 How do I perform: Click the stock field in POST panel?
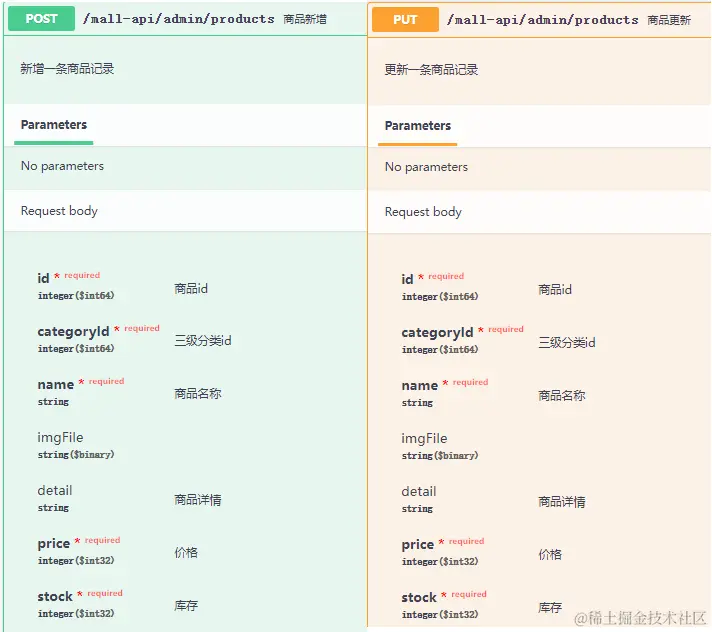coord(55,596)
